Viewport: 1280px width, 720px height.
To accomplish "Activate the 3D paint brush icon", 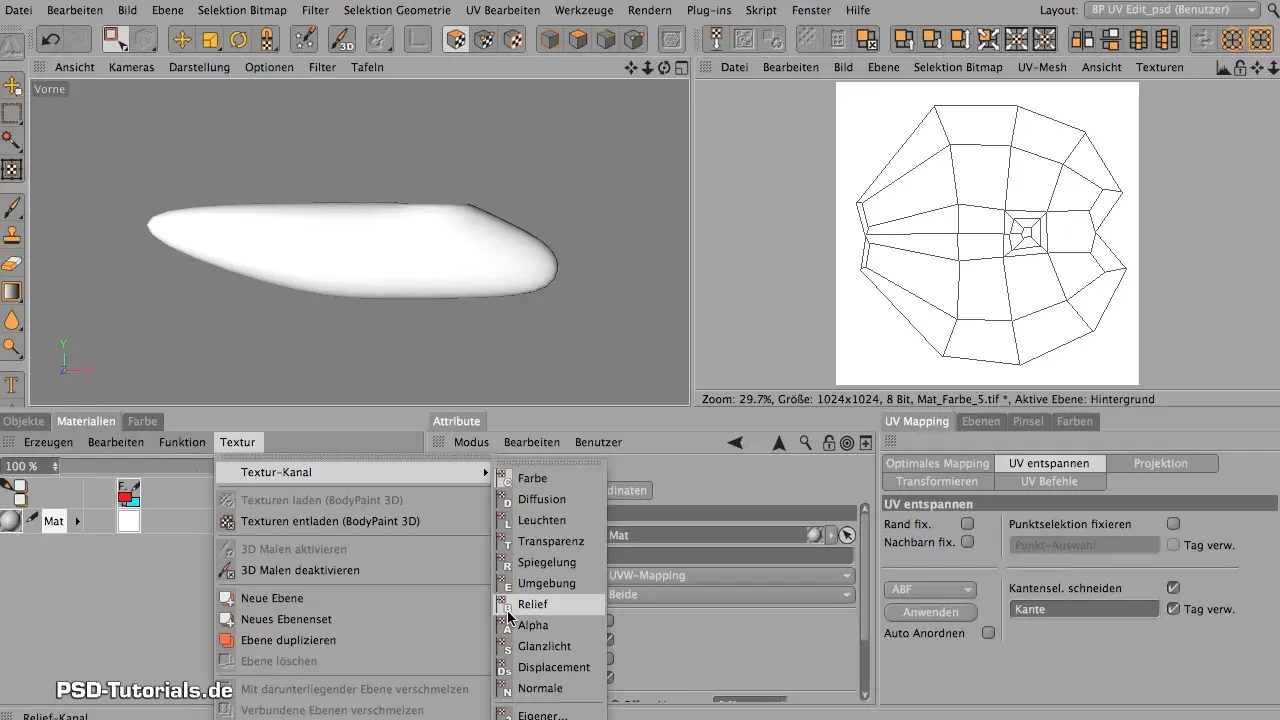I will [341, 40].
